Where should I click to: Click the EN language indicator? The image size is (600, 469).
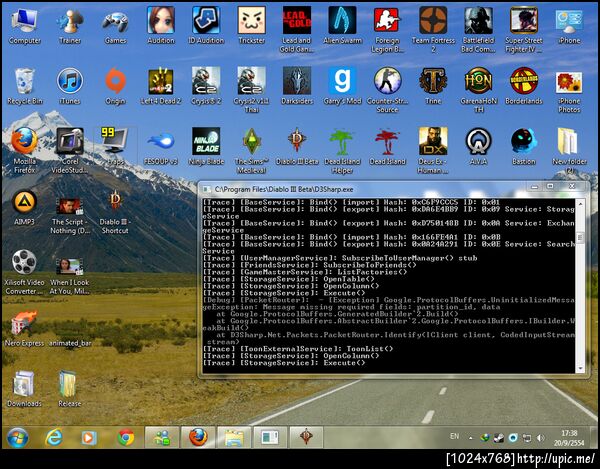pyautogui.click(x=454, y=436)
